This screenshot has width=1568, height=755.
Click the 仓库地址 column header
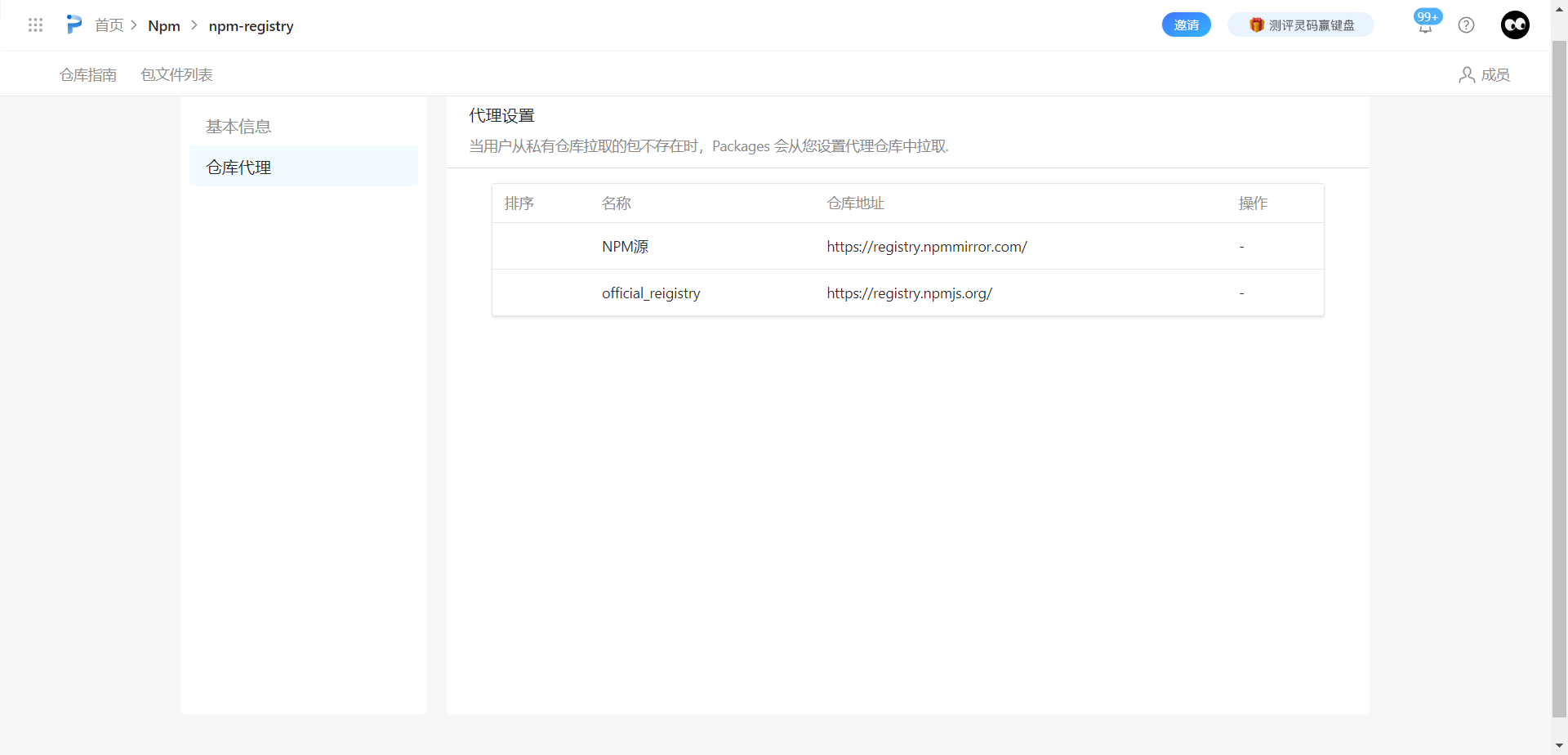tap(856, 203)
